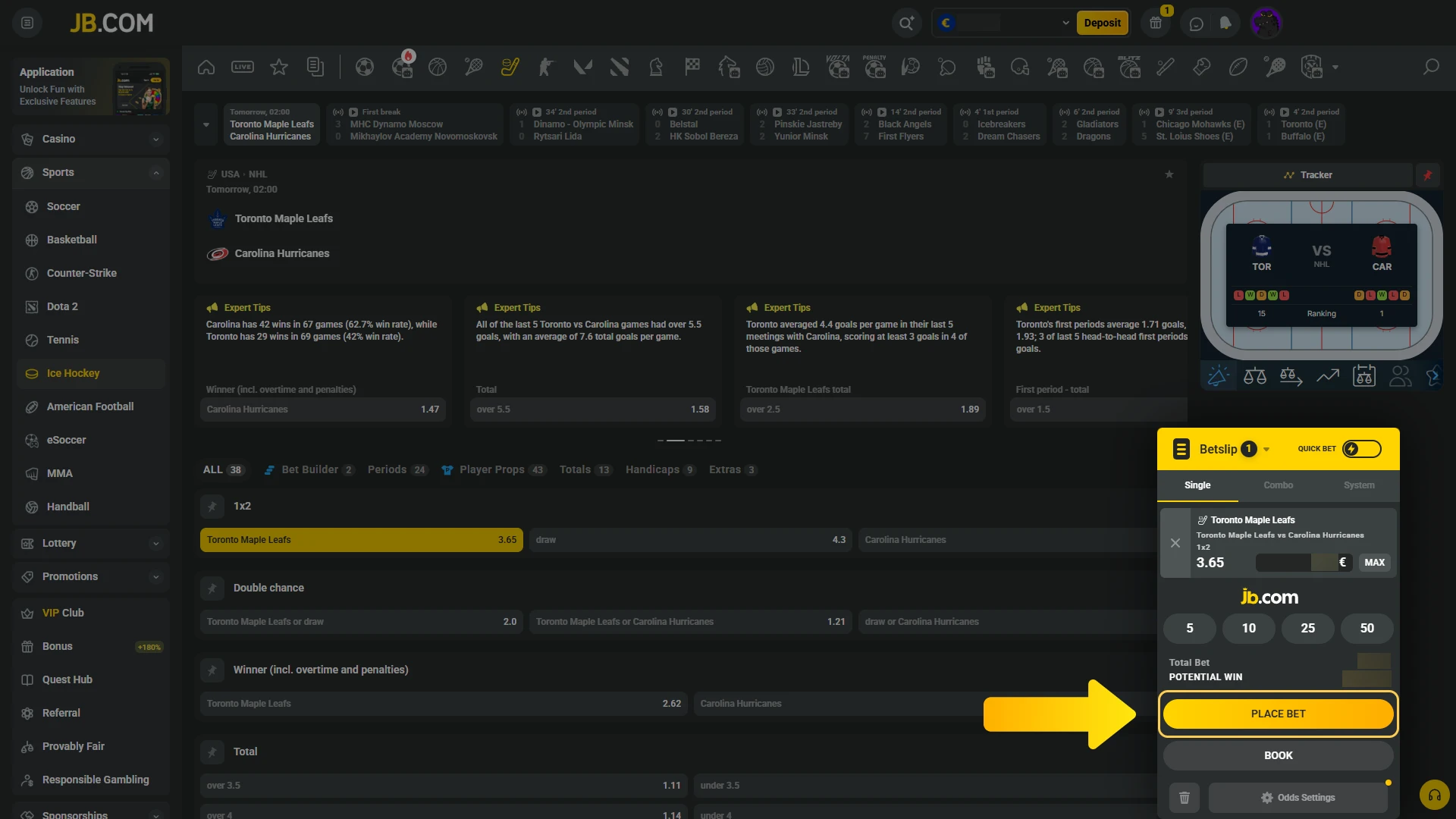Toggle the Quick Bet switch

pyautogui.click(x=1361, y=449)
